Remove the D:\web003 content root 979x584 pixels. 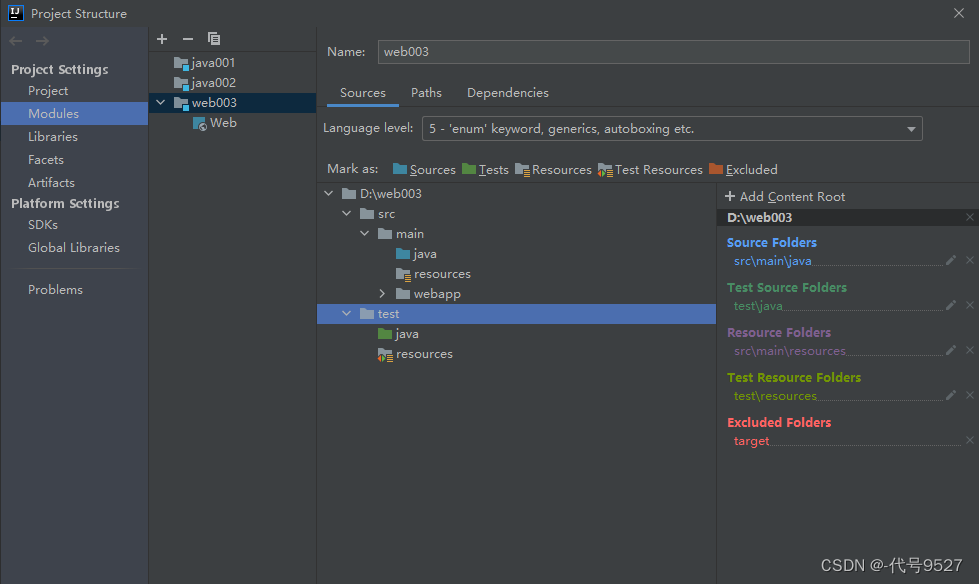pyautogui.click(x=970, y=217)
